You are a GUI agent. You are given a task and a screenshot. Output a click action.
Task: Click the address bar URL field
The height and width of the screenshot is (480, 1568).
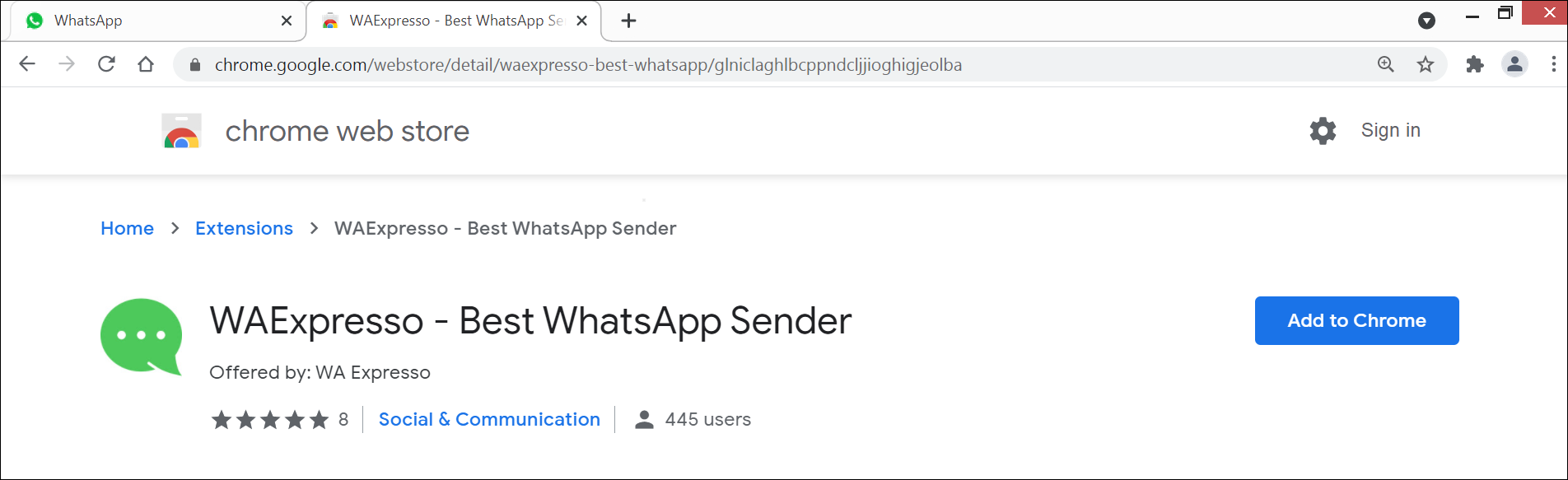pos(741,64)
